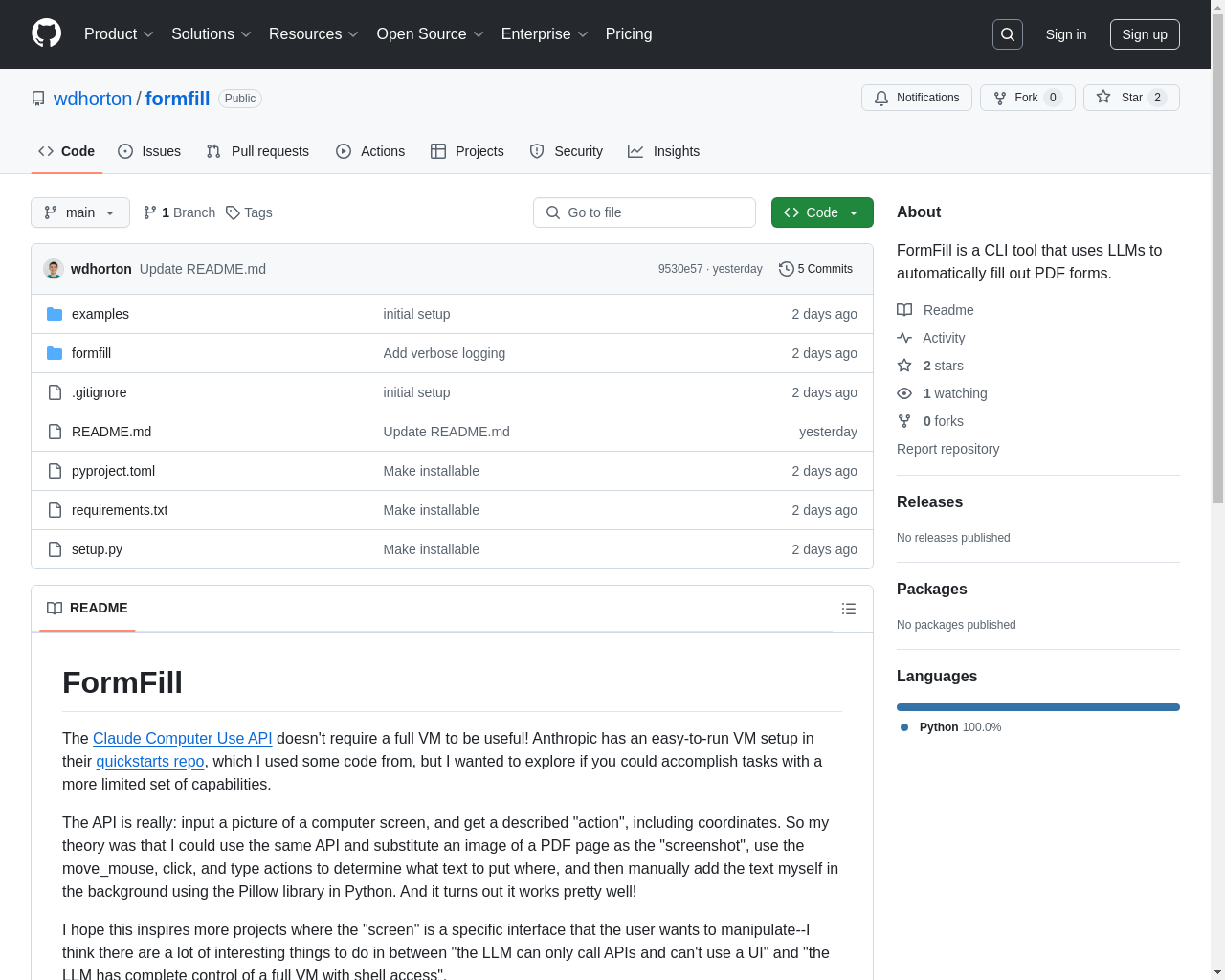Click the Python language color dot
Screen dimensions: 1225x980
[904, 727]
